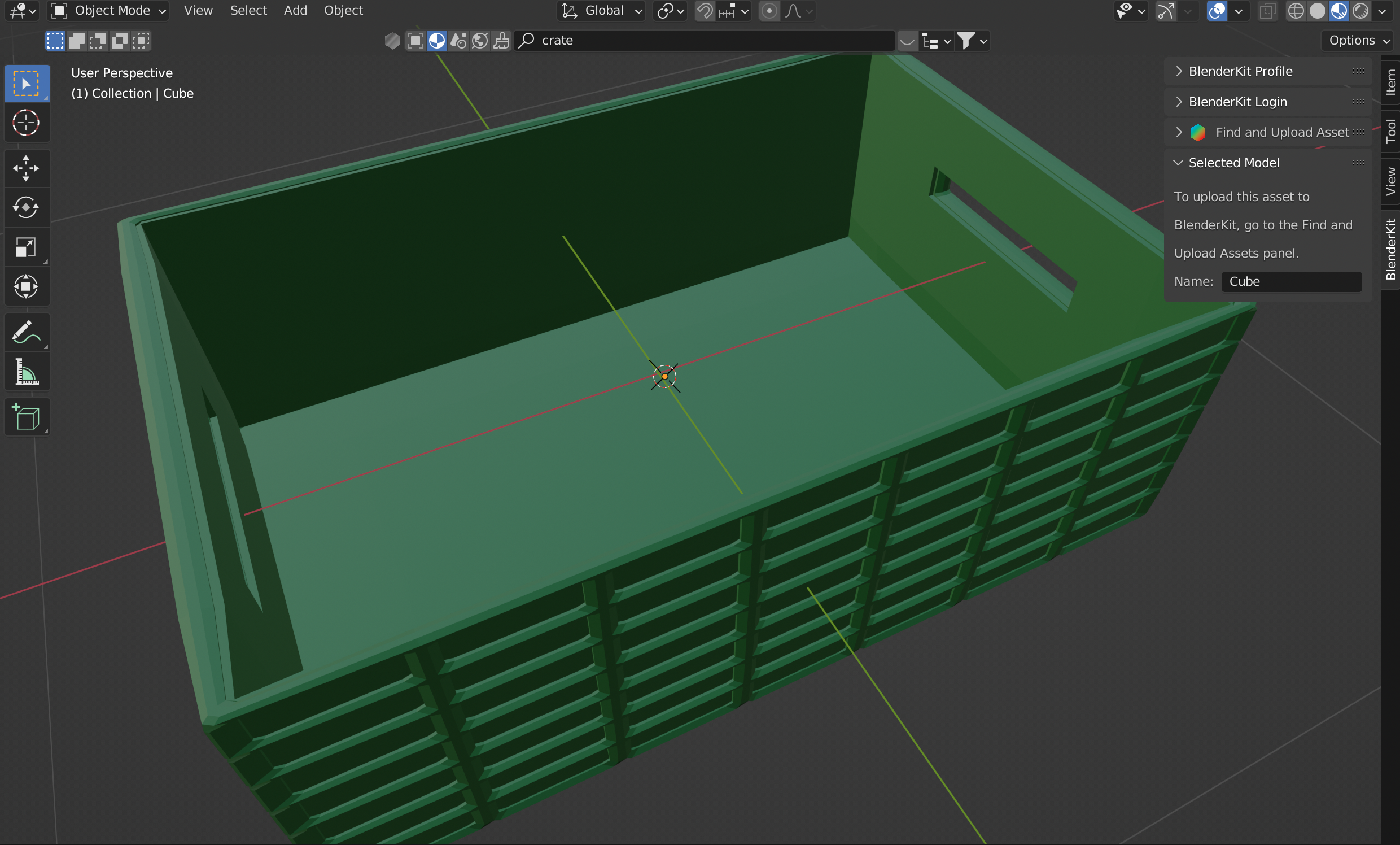Image resolution: width=1400 pixels, height=845 pixels.
Task: Open the Select menu
Action: 248,11
